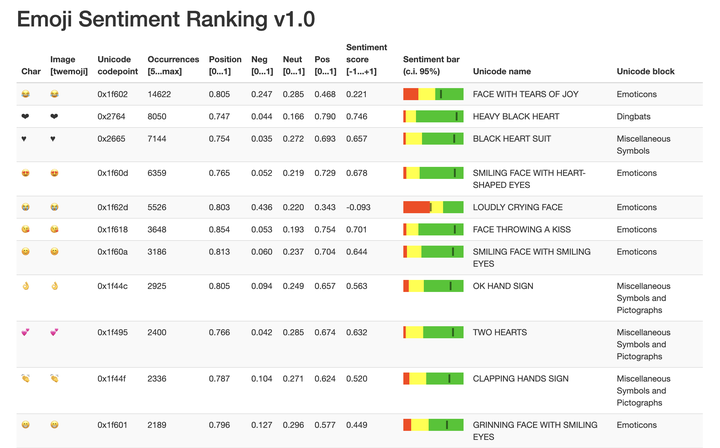
Task: Sort by the Unicode codepoint column header
Action: (118, 65)
